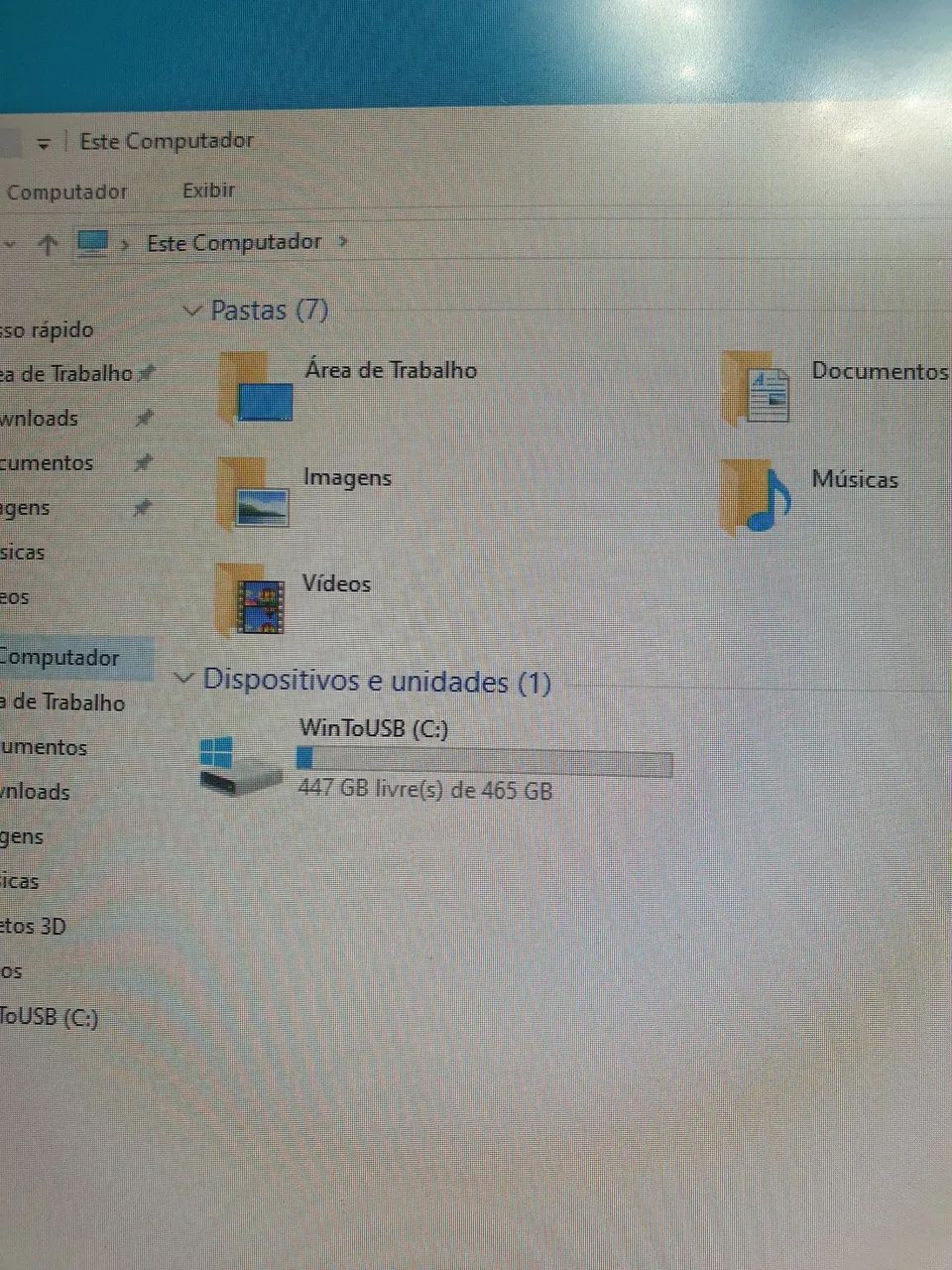
Task: Select Acesso rápido in the navigation pane
Action: [x=48, y=329]
